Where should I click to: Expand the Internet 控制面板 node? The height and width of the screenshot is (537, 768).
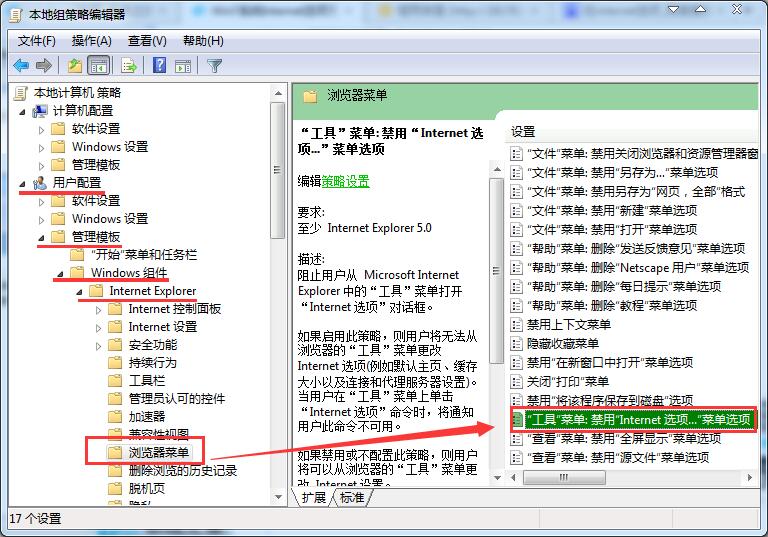pos(98,310)
